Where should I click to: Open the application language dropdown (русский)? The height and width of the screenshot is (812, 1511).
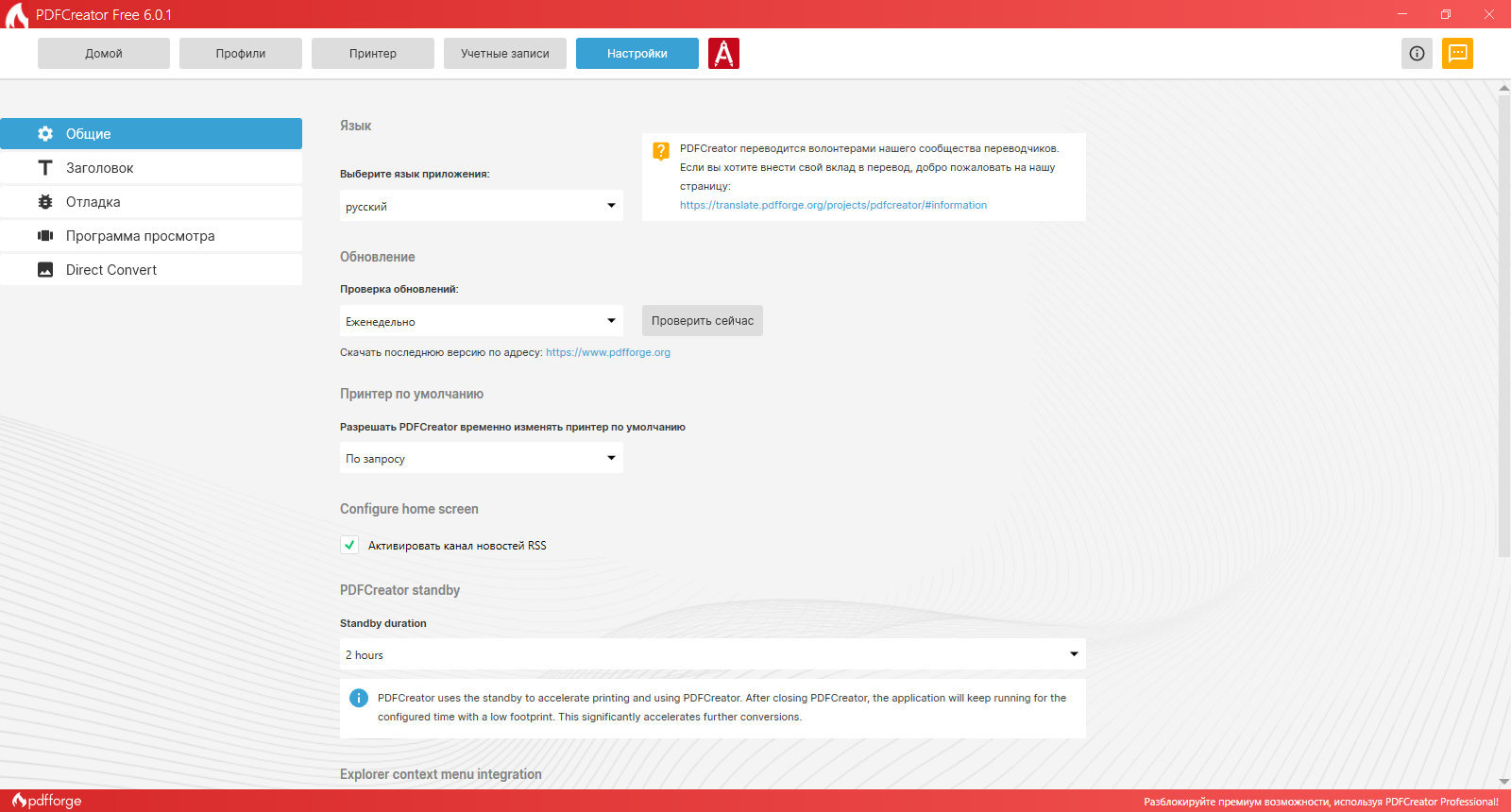point(482,206)
